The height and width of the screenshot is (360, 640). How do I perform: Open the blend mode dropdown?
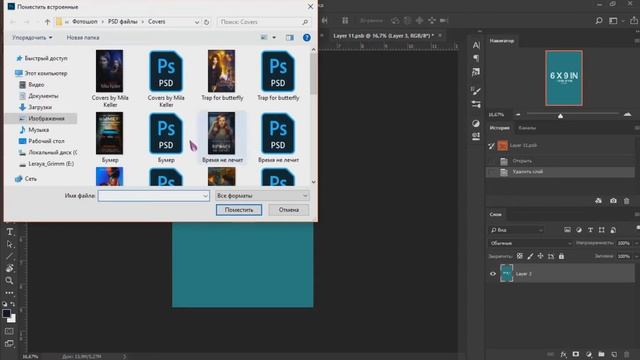(x=531, y=243)
